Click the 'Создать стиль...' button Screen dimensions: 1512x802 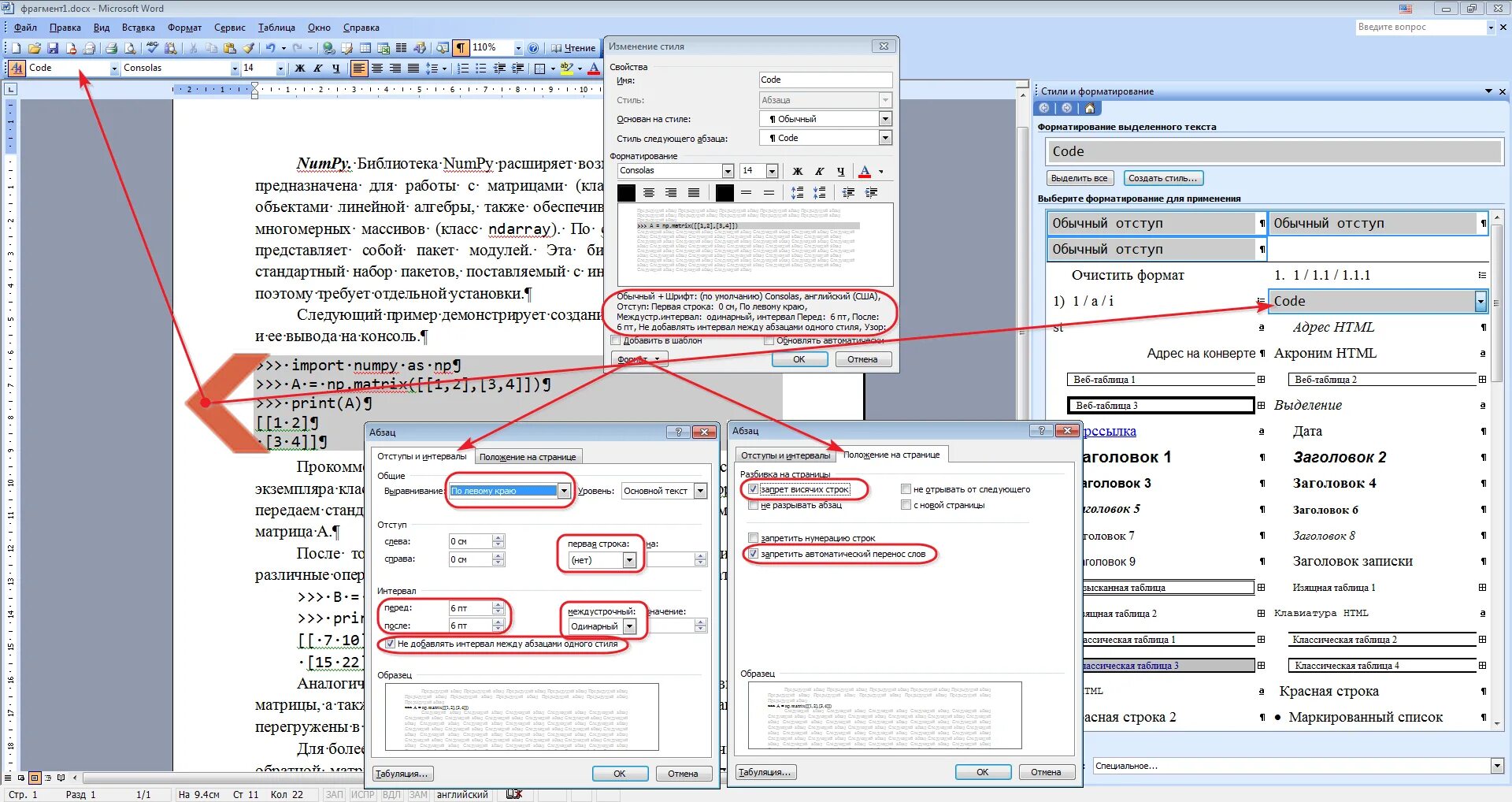point(1163,178)
